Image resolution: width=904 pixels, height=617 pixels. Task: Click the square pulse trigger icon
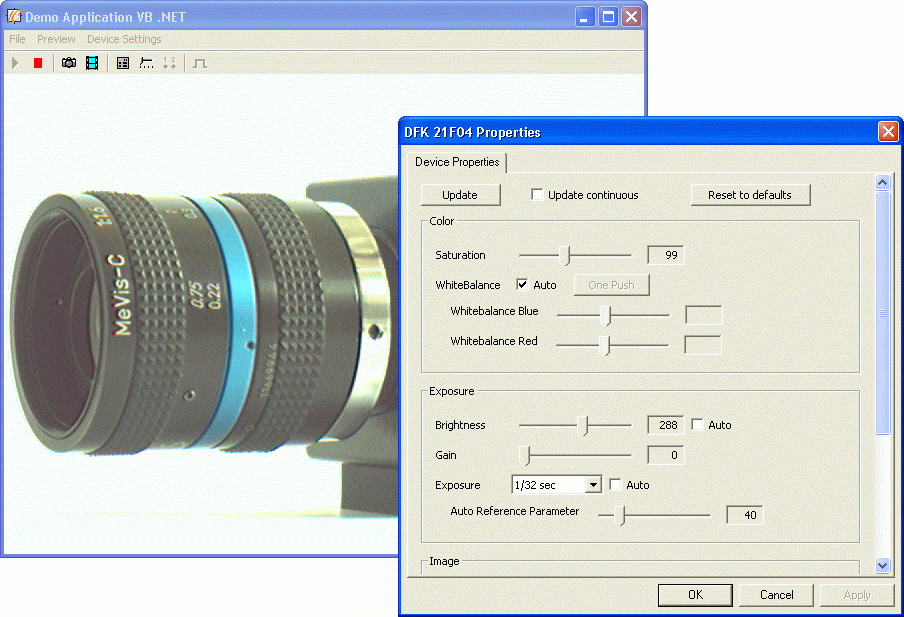pyautogui.click(x=200, y=63)
